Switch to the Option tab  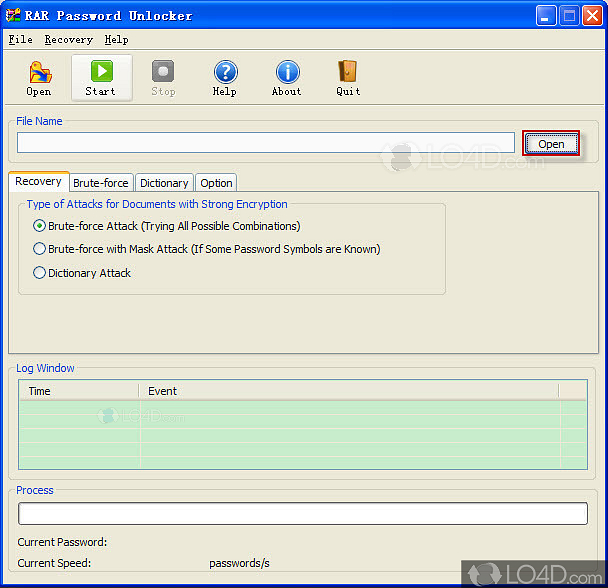pos(216,183)
